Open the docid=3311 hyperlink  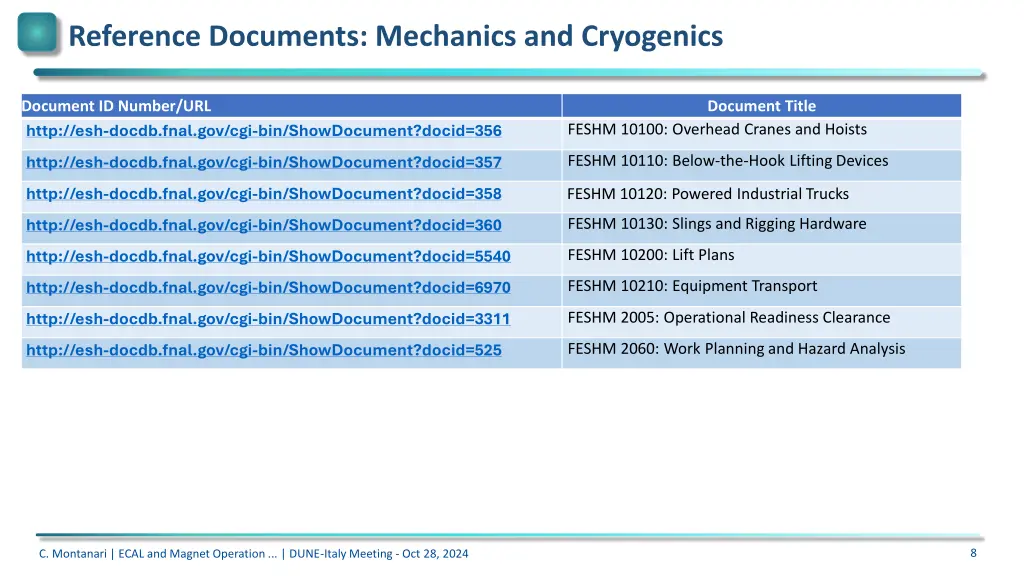268,319
